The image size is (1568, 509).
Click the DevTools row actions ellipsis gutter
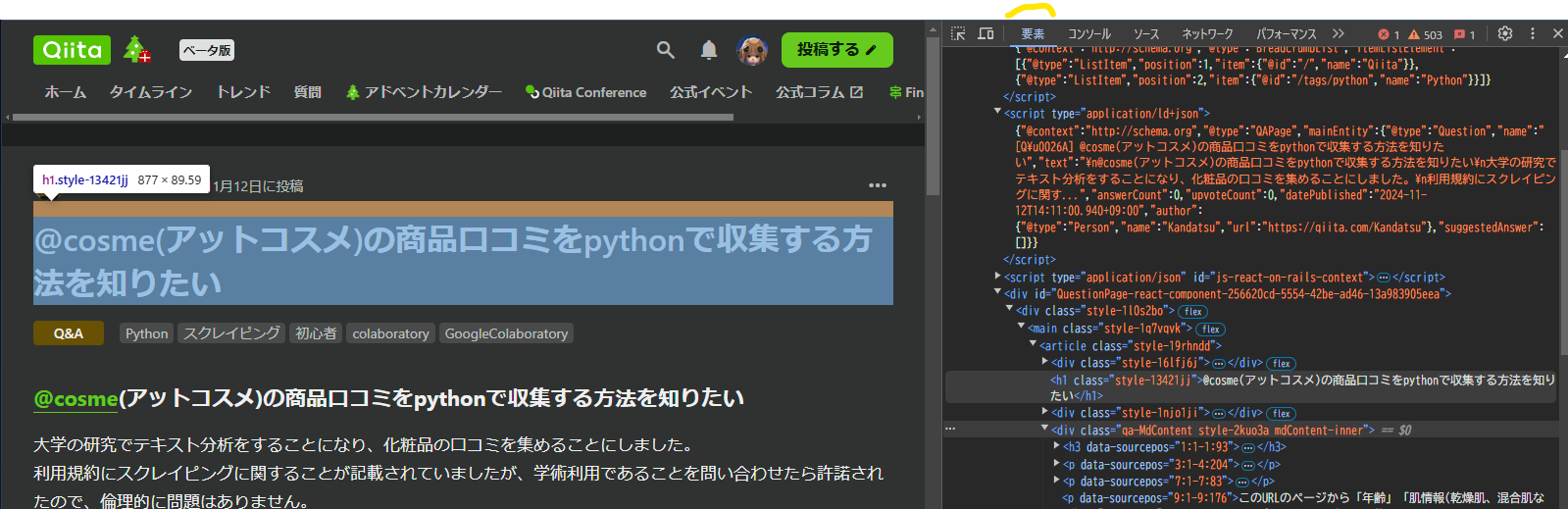[949, 430]
